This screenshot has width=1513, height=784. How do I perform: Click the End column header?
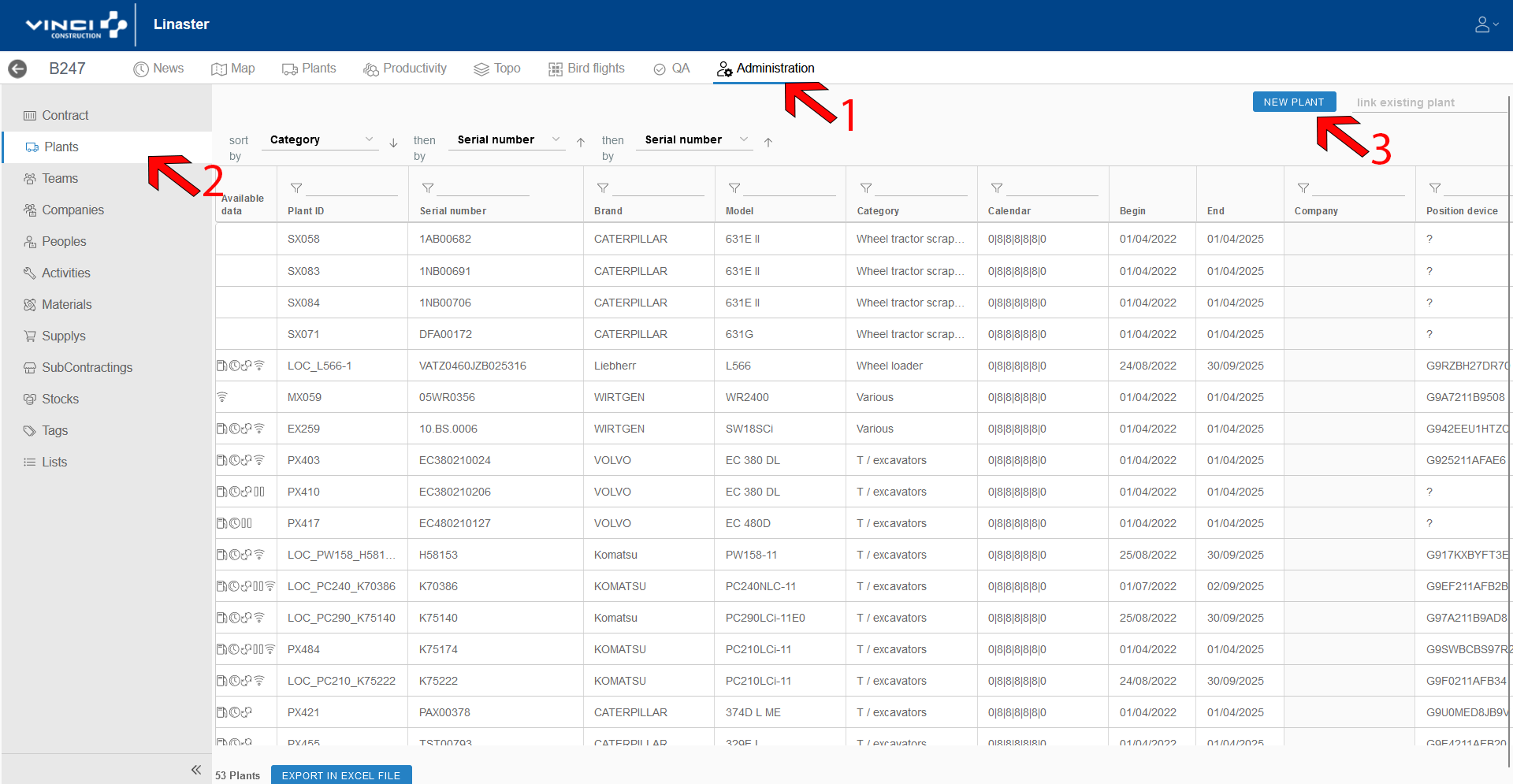(1215, 211)
